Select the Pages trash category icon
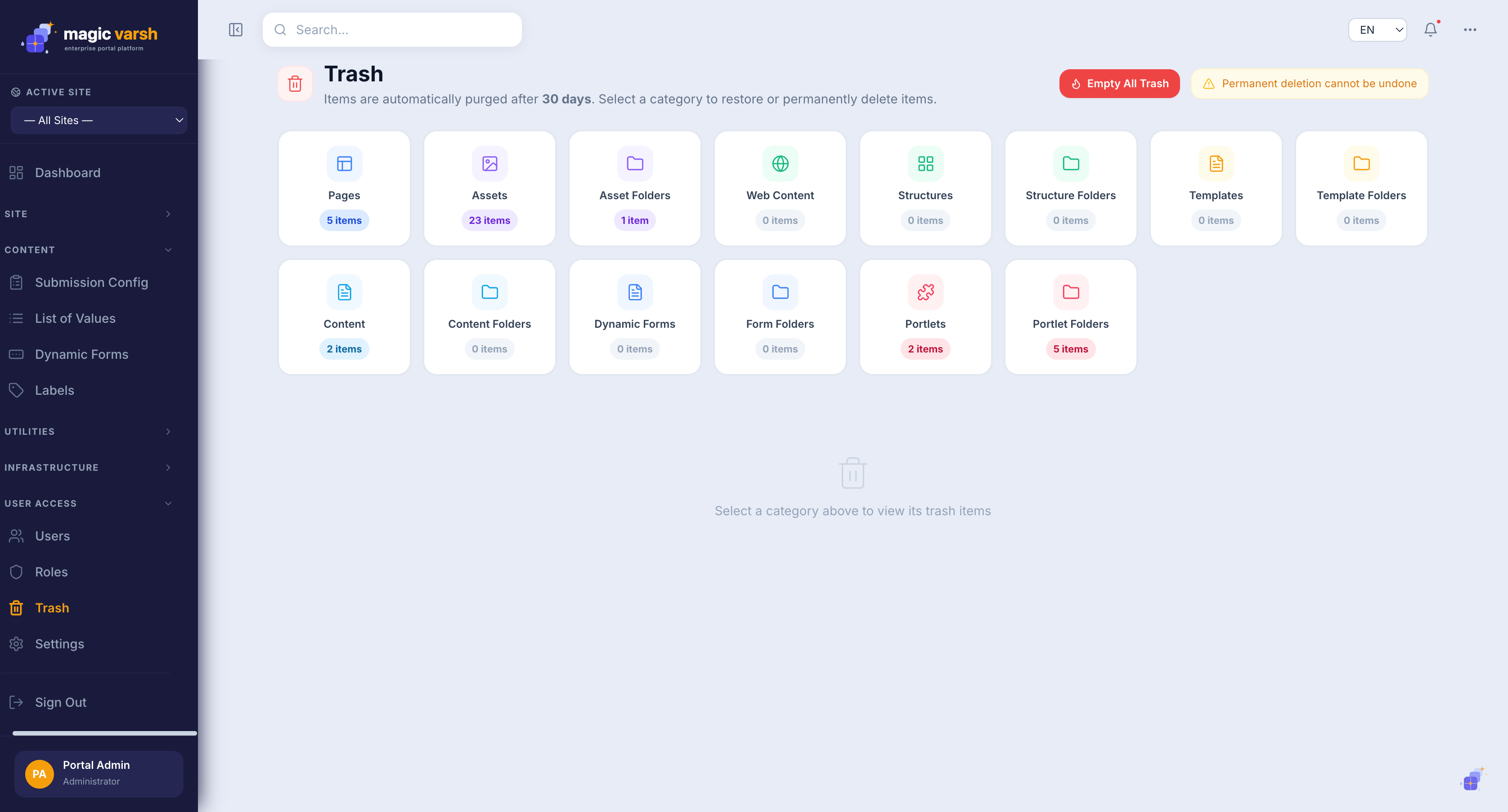The height and width of the screenshot is (812, 1508). pyautogui.click(x=344, y=164)
